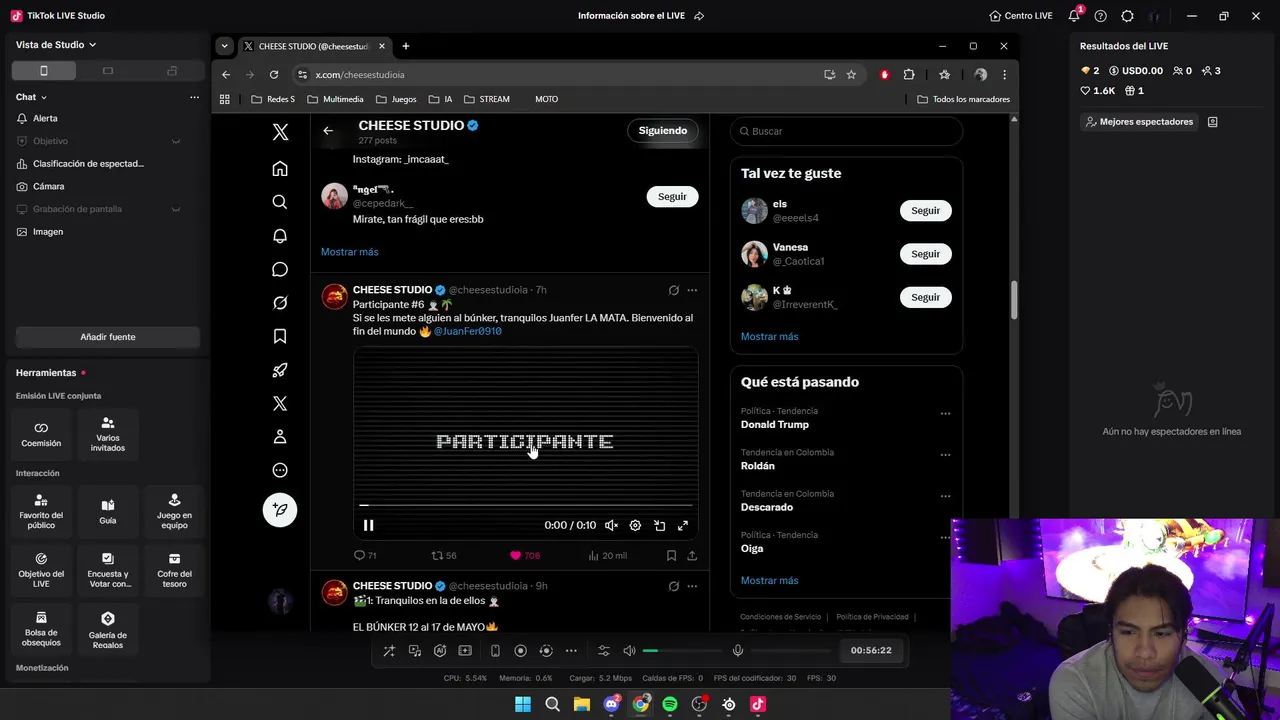The image size is (1280, 720).
Task: Open the Coemisión co-host tool
Action: click(41, 434)
